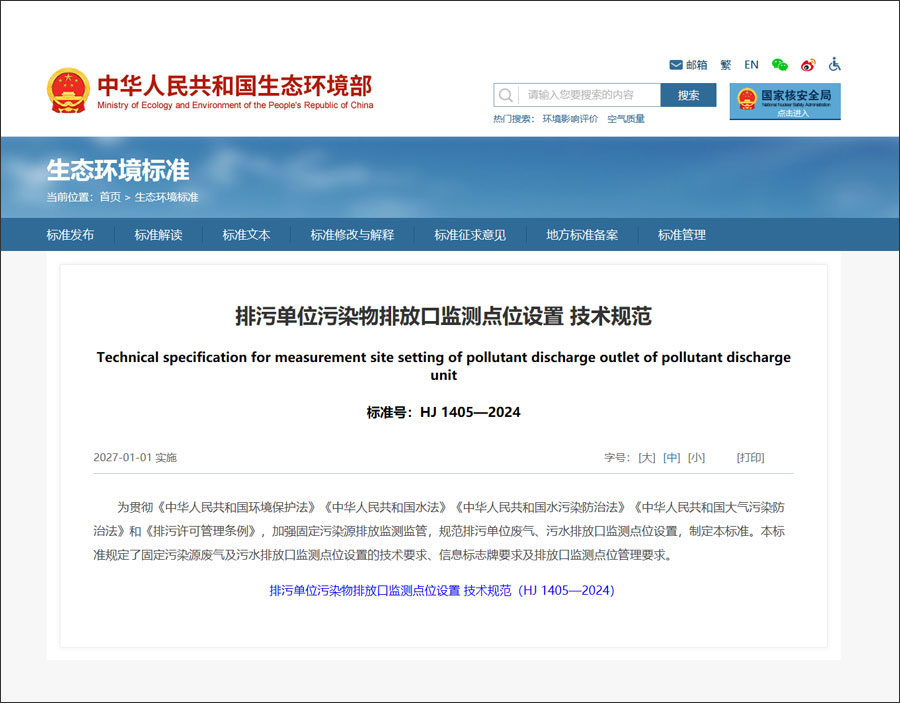Click the national emblem logo
Screen dimensions: 900x714
coord(68,91)
